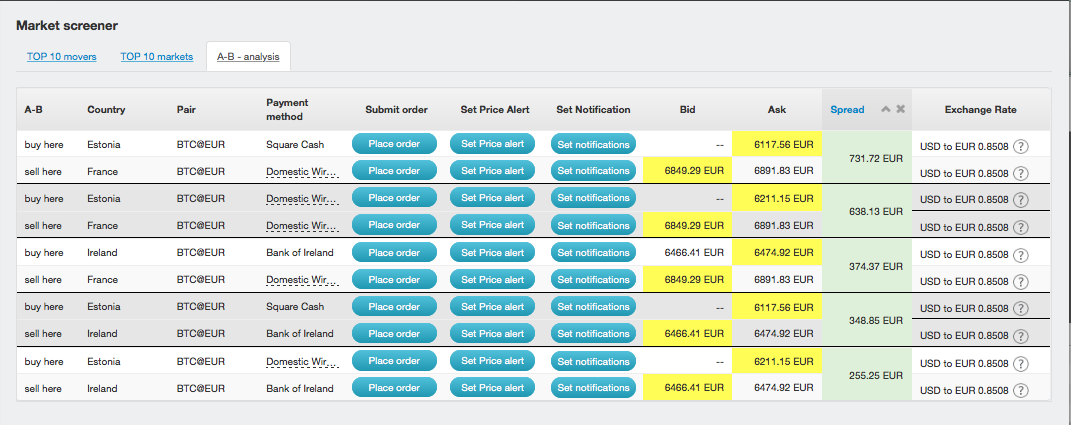Select the A-B - analysis tab
1071x425 pixels.
click(x=248, y=57)
